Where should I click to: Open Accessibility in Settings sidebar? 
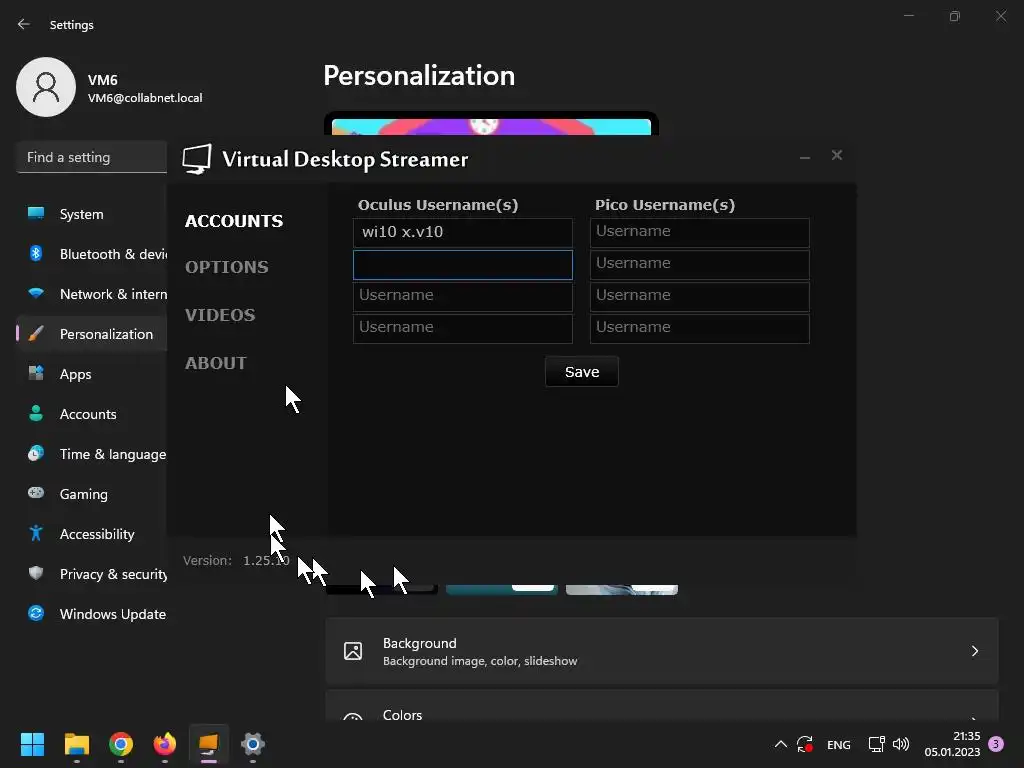point(91,534)
